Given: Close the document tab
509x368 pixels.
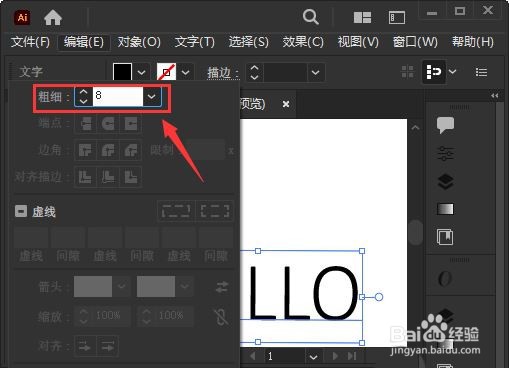Looking at the screenshot, I should (286, 104).
